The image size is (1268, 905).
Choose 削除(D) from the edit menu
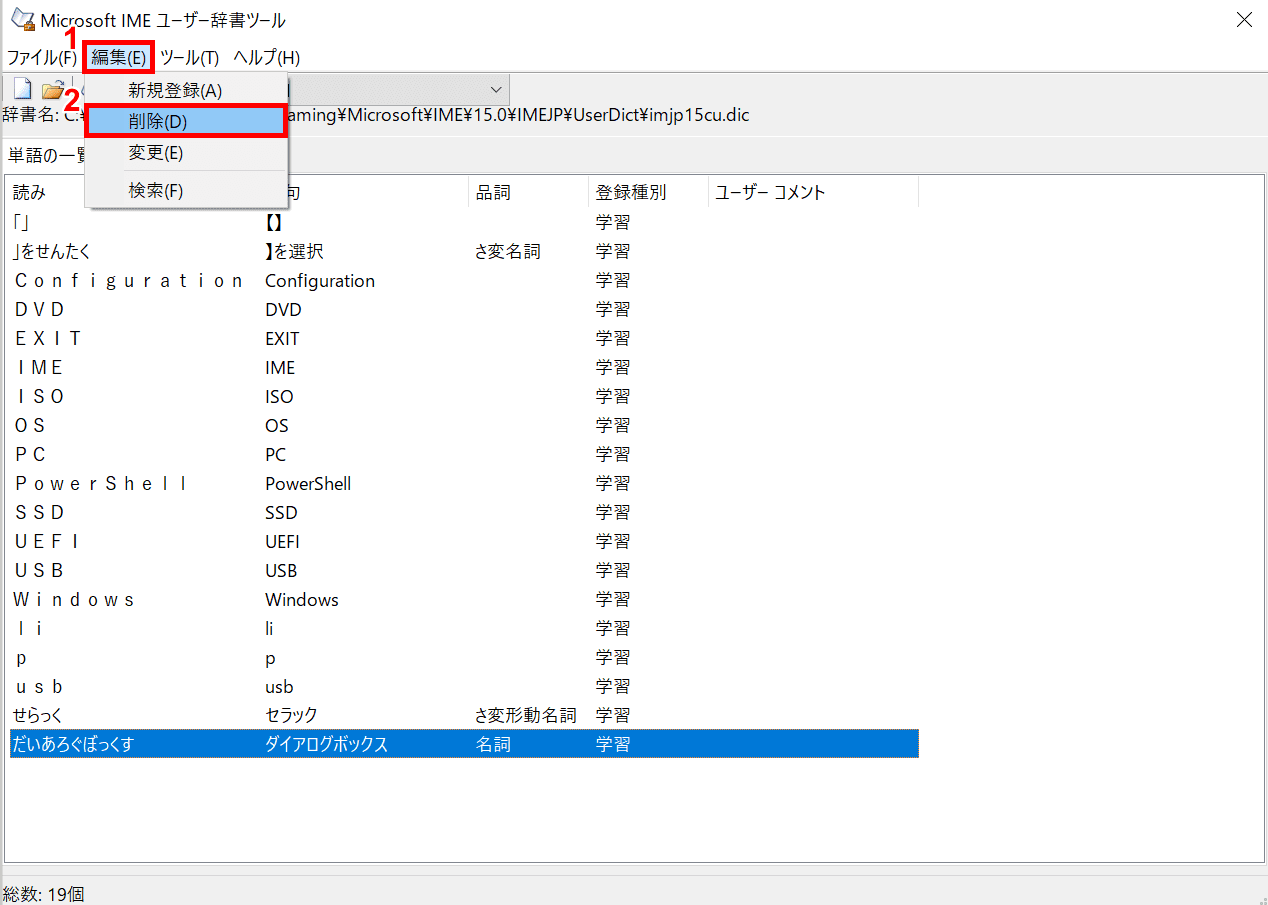point(187,122)
